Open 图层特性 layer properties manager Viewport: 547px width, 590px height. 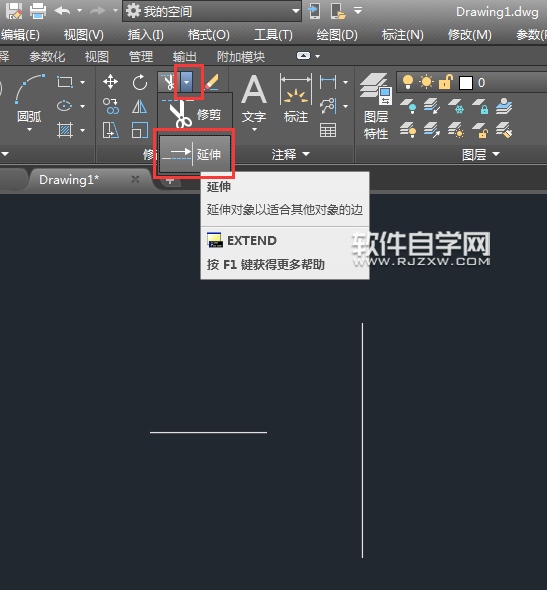point(376,106)
